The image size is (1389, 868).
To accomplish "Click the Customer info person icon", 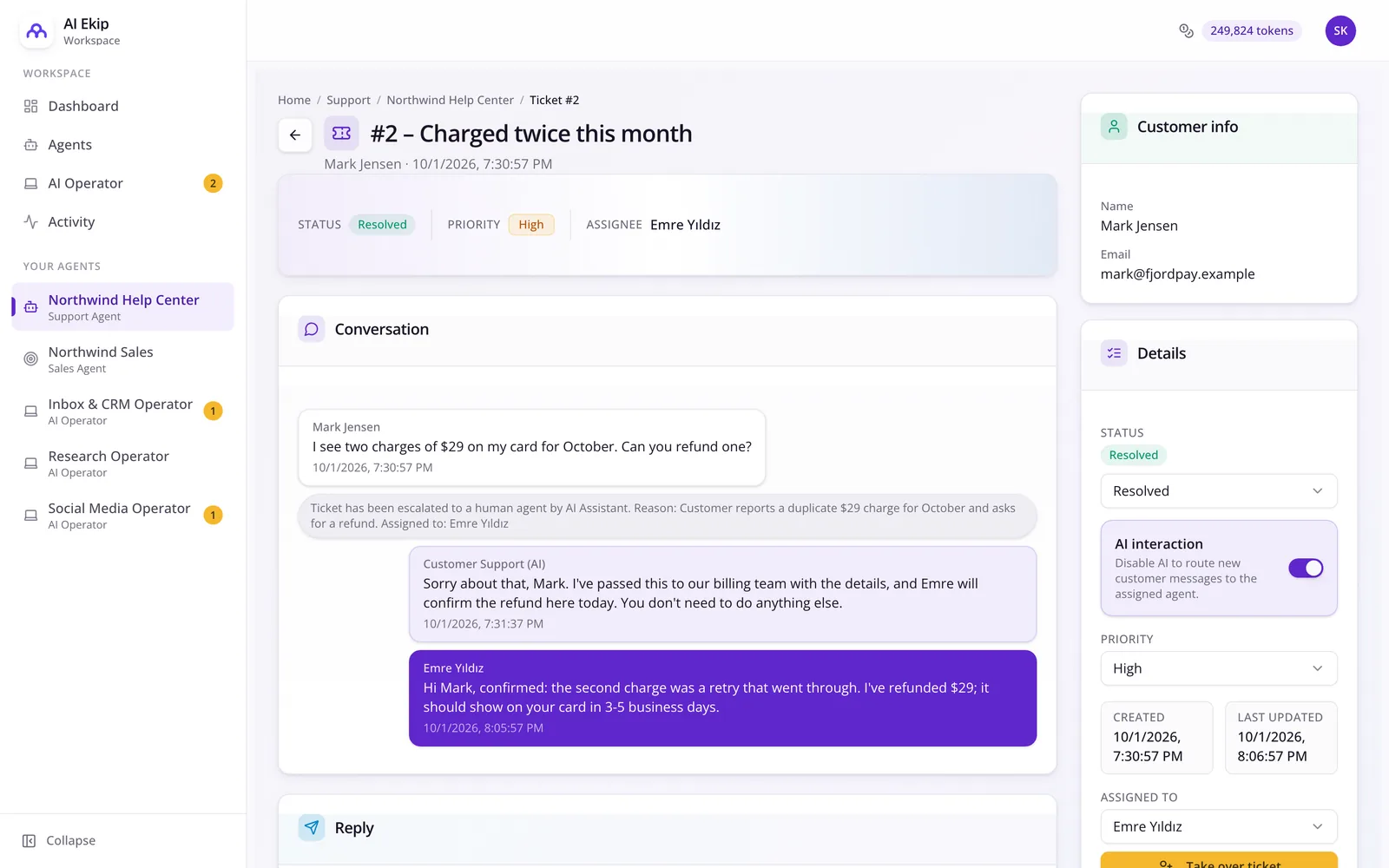I will click(x=1114, y=127).
